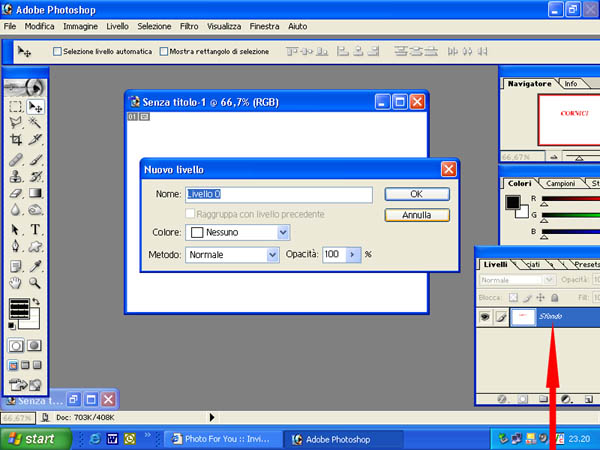The height and width of the screenshot is (450, 600).
Task: Switch to Full Screen Mode with menu bar
Action: (25, 365)
